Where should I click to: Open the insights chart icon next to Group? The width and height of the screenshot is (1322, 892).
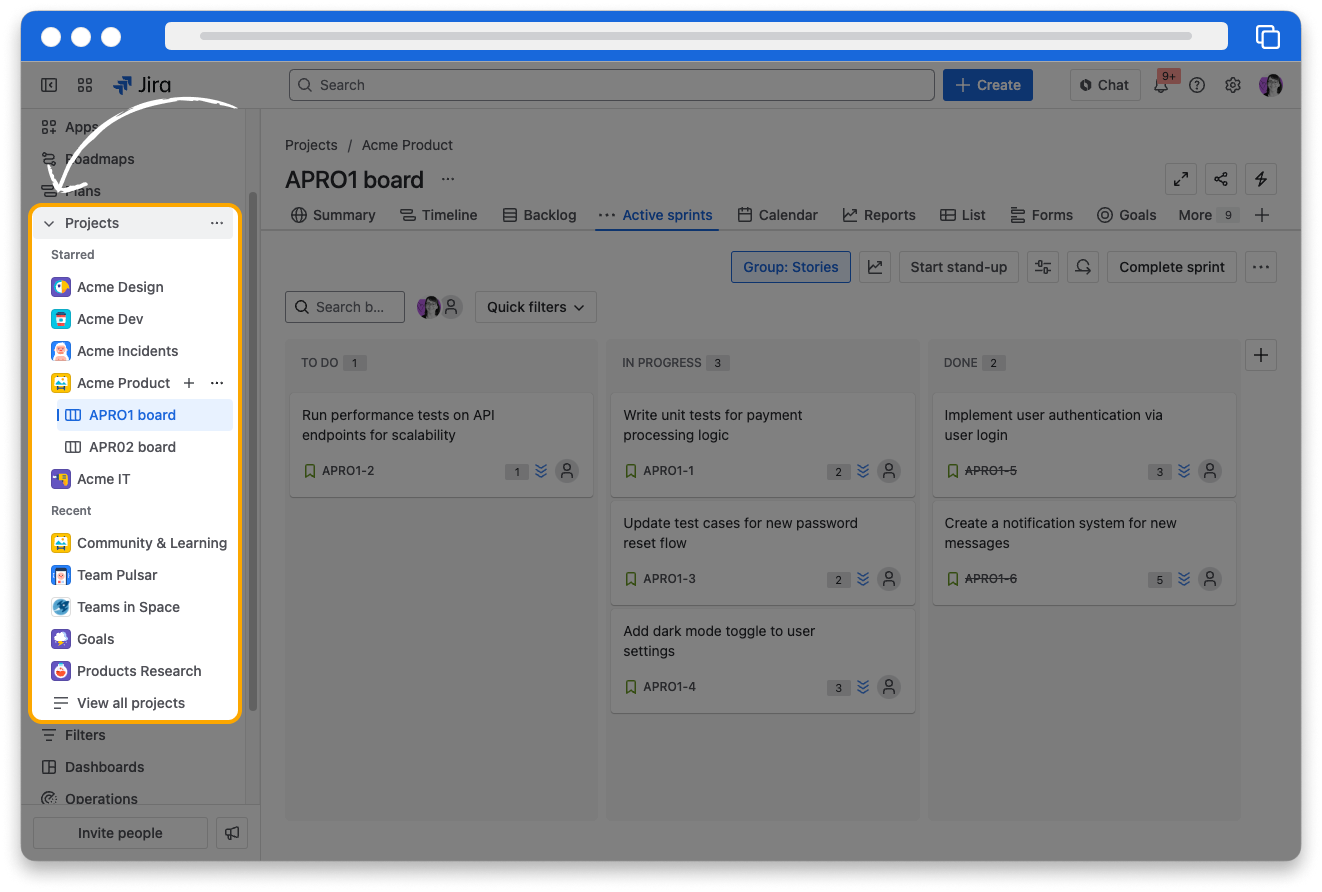pos(875,267)
